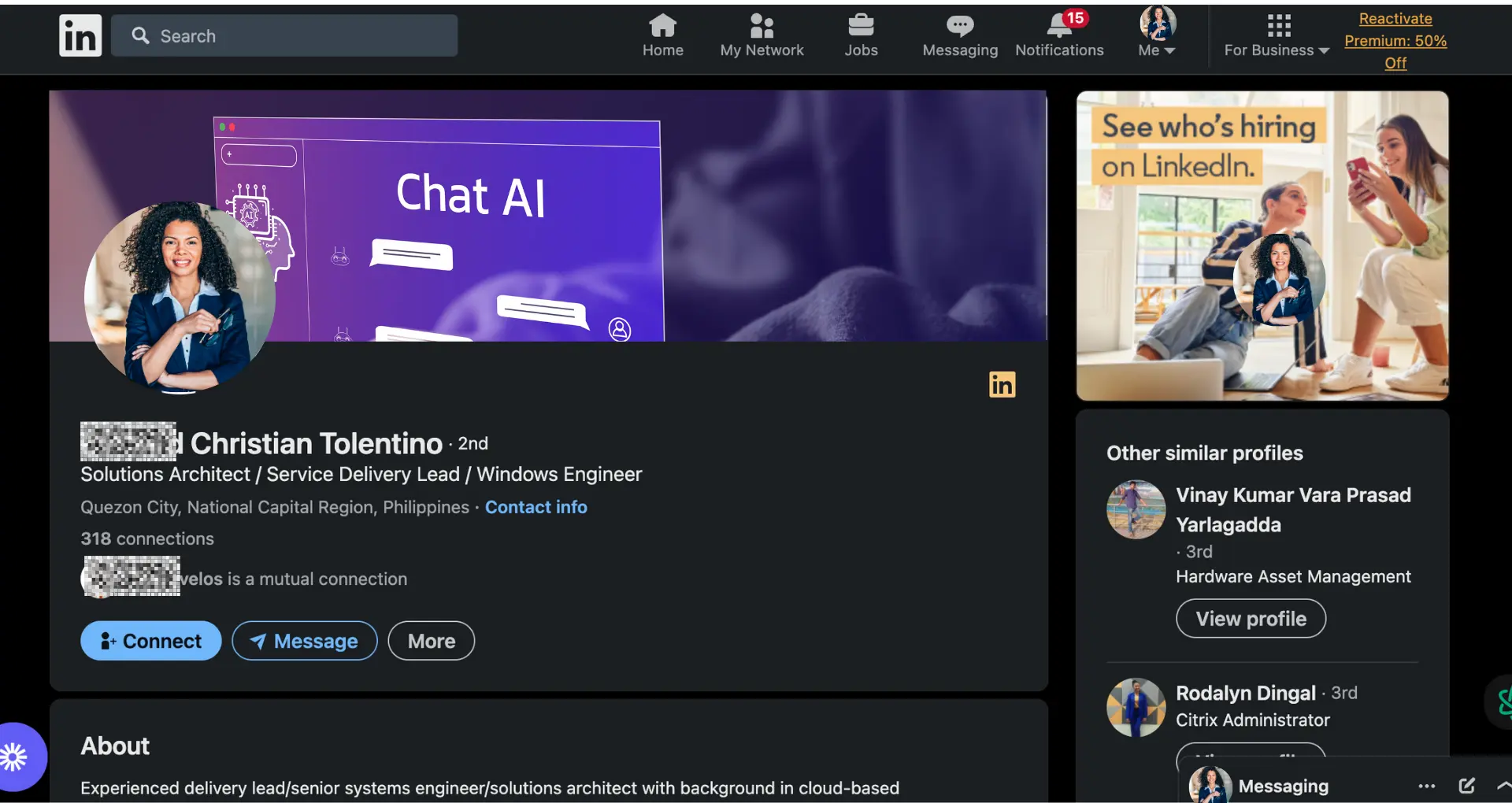The width and height of the screenshot is (1512, 803).
Task: Open Messaging from the top navigation
Action: click(x=960, y=36)
